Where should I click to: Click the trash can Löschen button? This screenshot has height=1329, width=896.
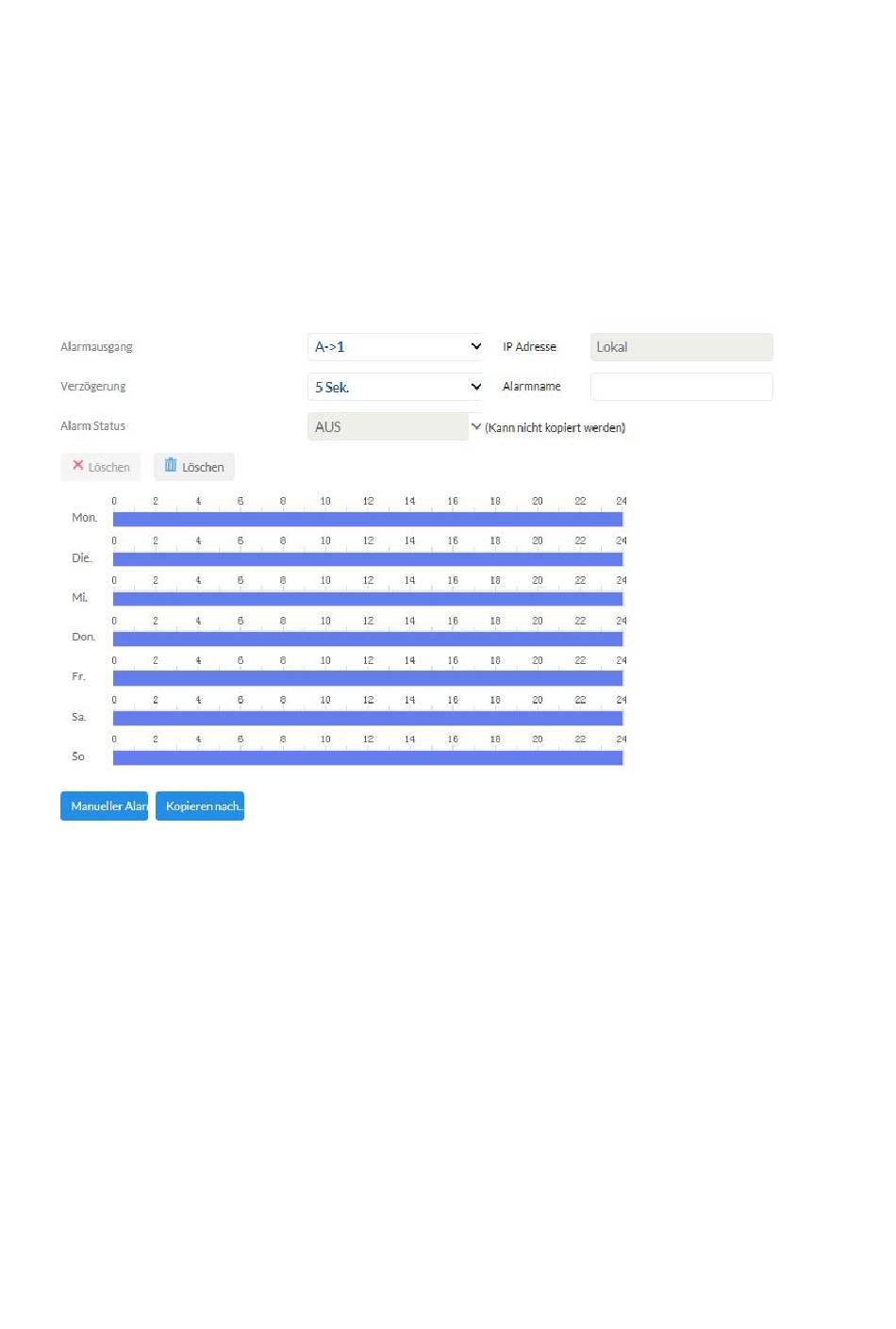click(x=194, y=467)
